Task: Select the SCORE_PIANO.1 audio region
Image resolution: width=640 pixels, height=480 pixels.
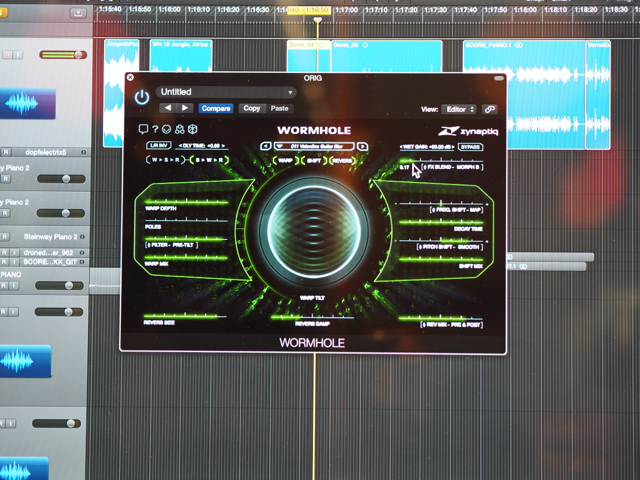Action: 524,95
